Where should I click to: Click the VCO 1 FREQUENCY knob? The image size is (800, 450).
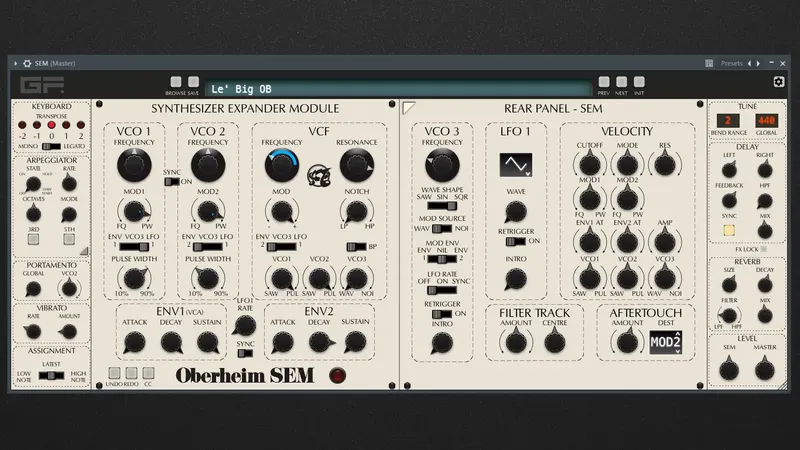(x=134, y=165)
